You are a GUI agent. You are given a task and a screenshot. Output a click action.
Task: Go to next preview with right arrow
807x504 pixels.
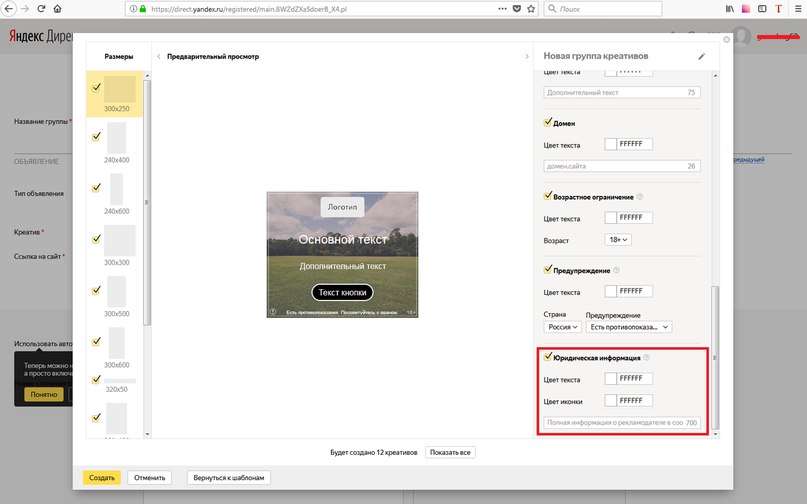tap(527, 57)
